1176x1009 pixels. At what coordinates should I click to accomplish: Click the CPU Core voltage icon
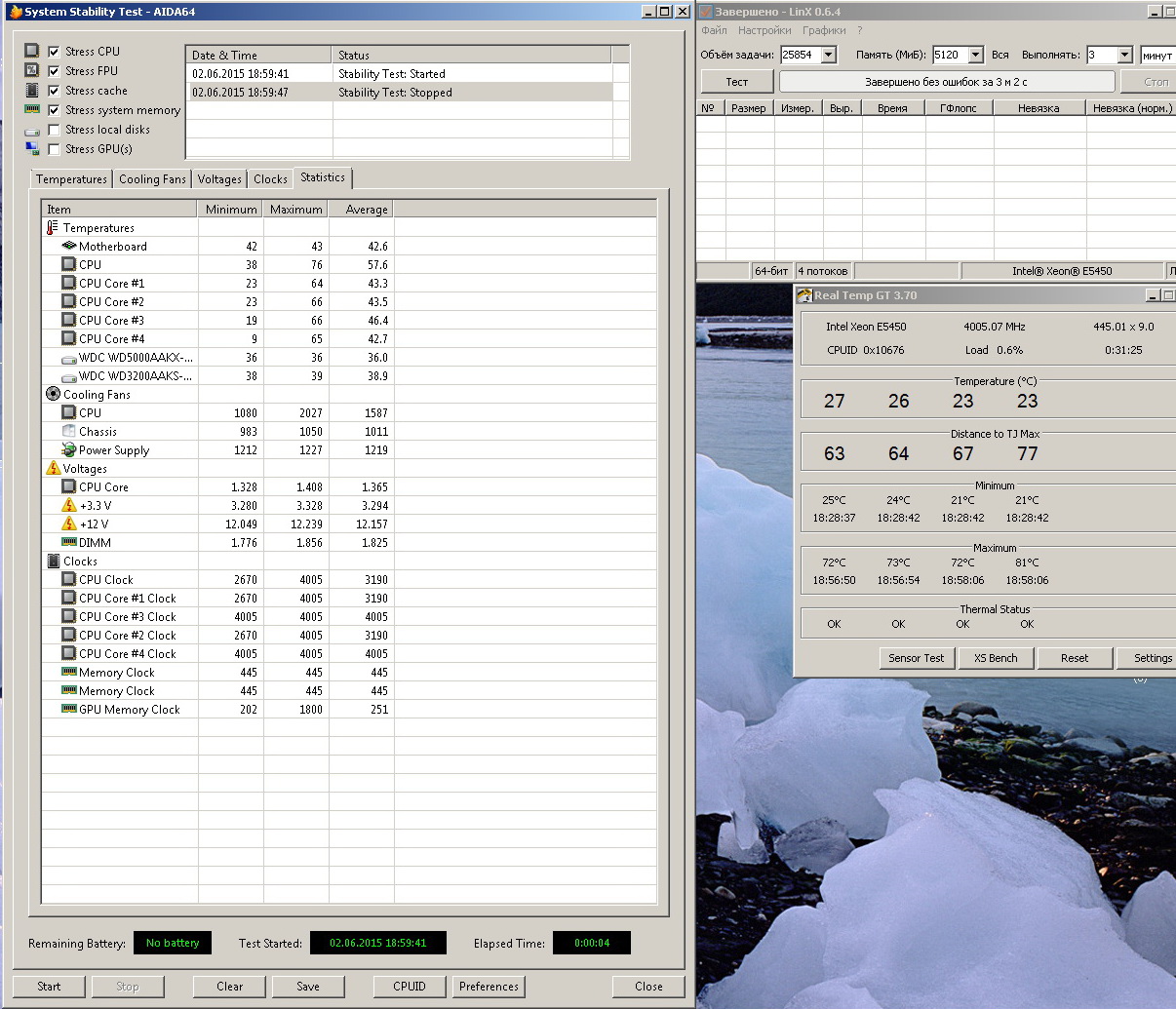68,486
